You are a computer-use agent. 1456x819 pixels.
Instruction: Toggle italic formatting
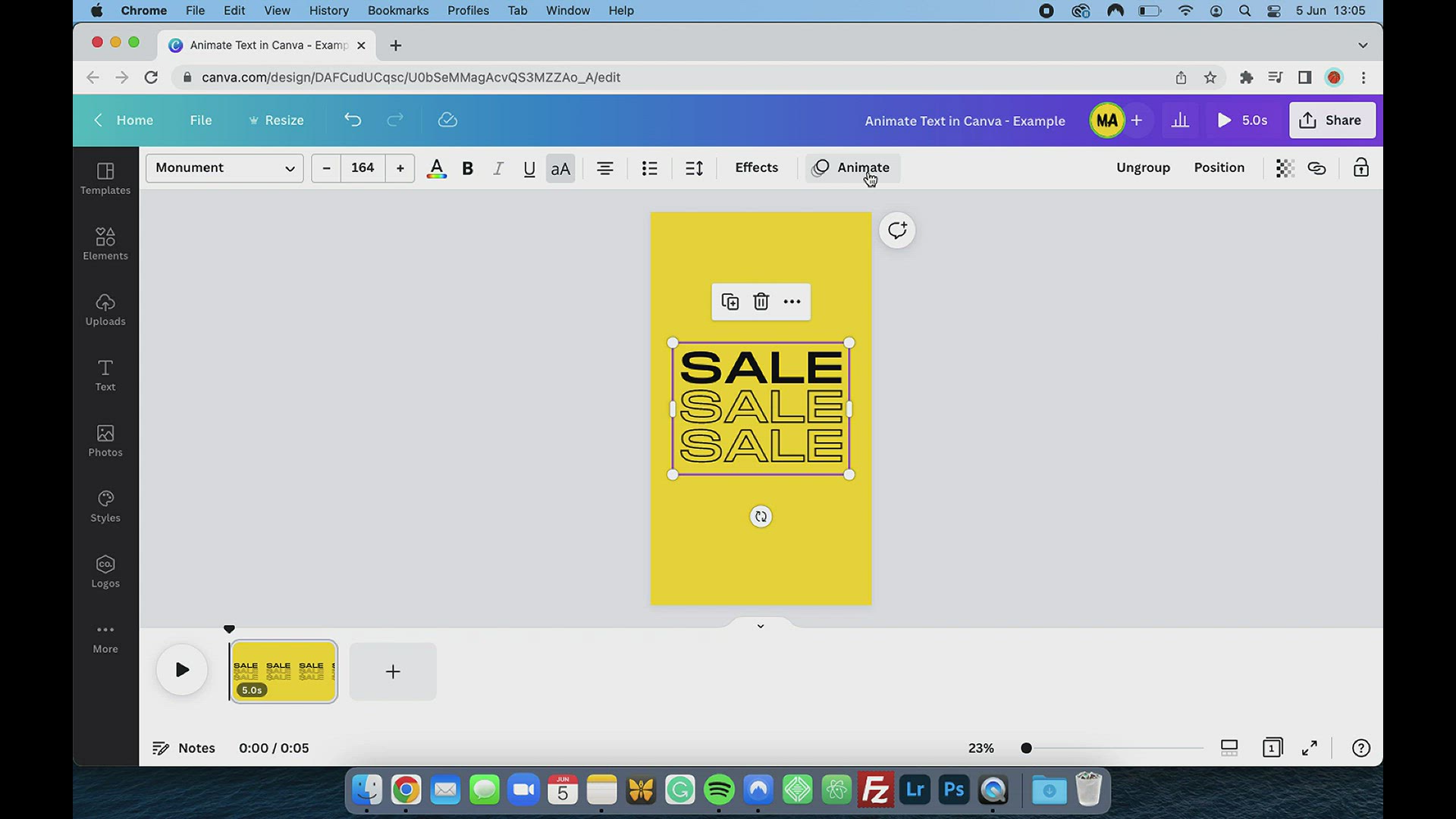pos(498,168)
